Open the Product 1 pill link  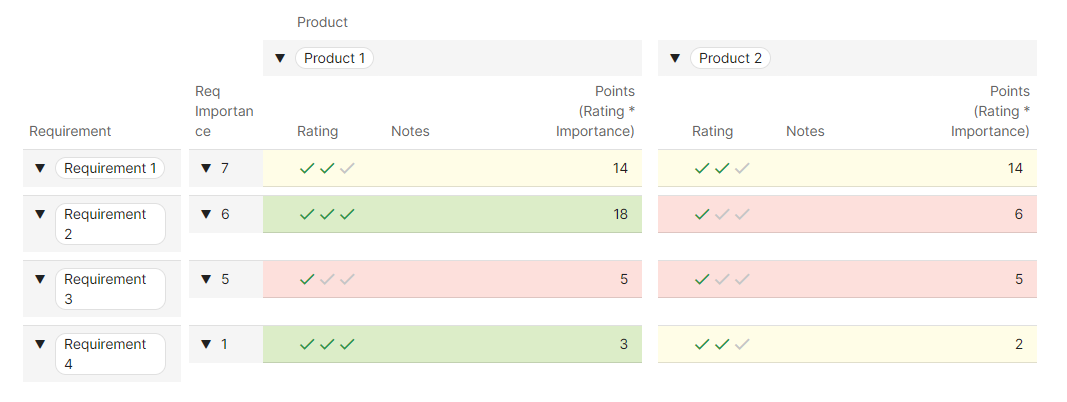coord(334,58)
